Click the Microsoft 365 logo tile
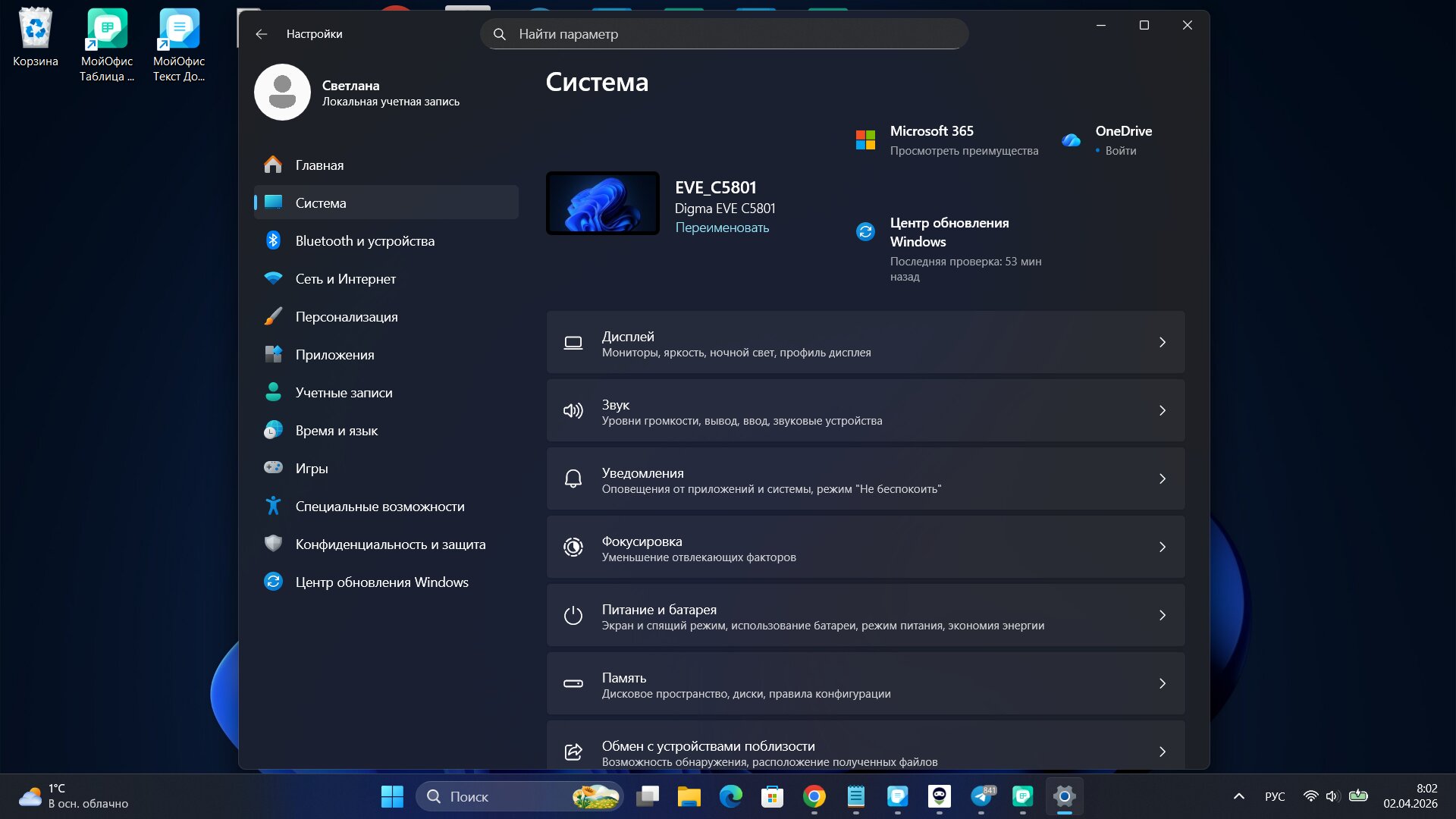The width and height of the screenshot is (1456, 819). [x=865, y=140]
